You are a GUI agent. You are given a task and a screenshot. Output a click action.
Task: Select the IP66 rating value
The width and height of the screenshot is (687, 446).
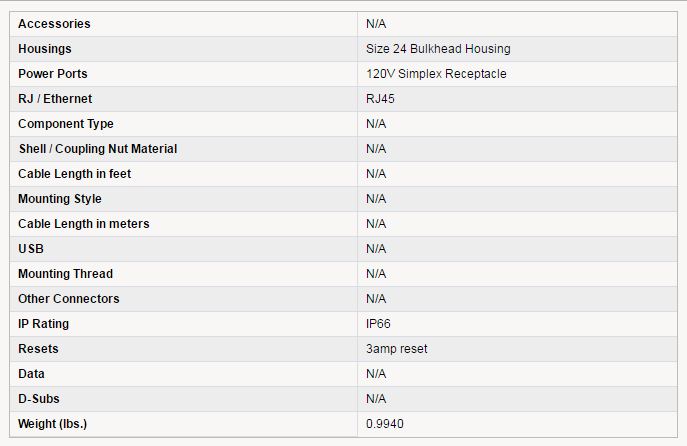[x=378, y=324]
